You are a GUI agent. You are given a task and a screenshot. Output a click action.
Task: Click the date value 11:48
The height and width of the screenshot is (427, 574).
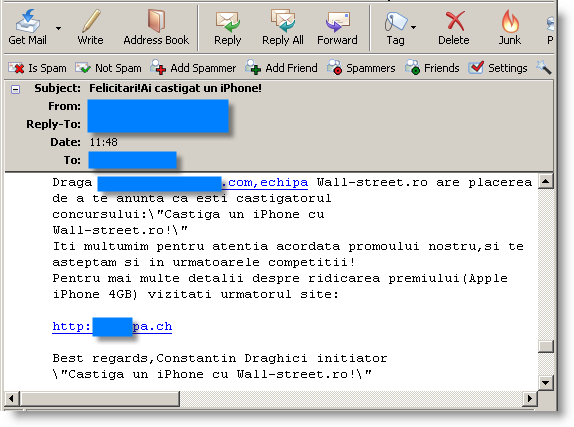pyautogui.click(x=104, y=142)
